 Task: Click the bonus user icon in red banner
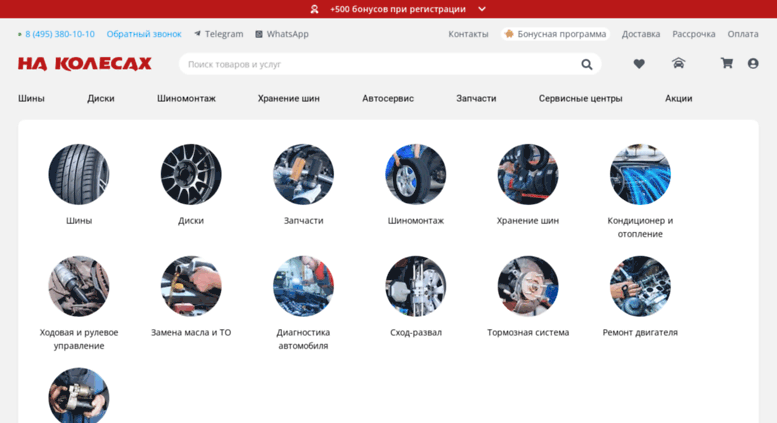pos(314,9)
